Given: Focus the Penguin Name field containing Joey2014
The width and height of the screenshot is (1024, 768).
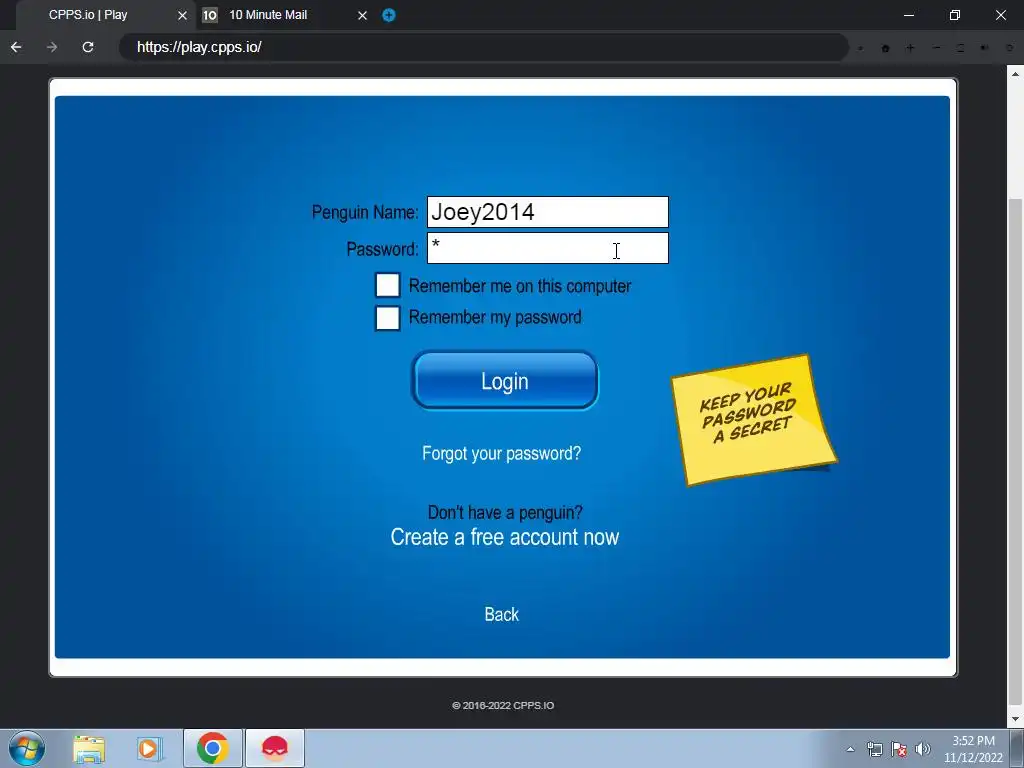Looking at the screenshot, I should pos(547,212).
